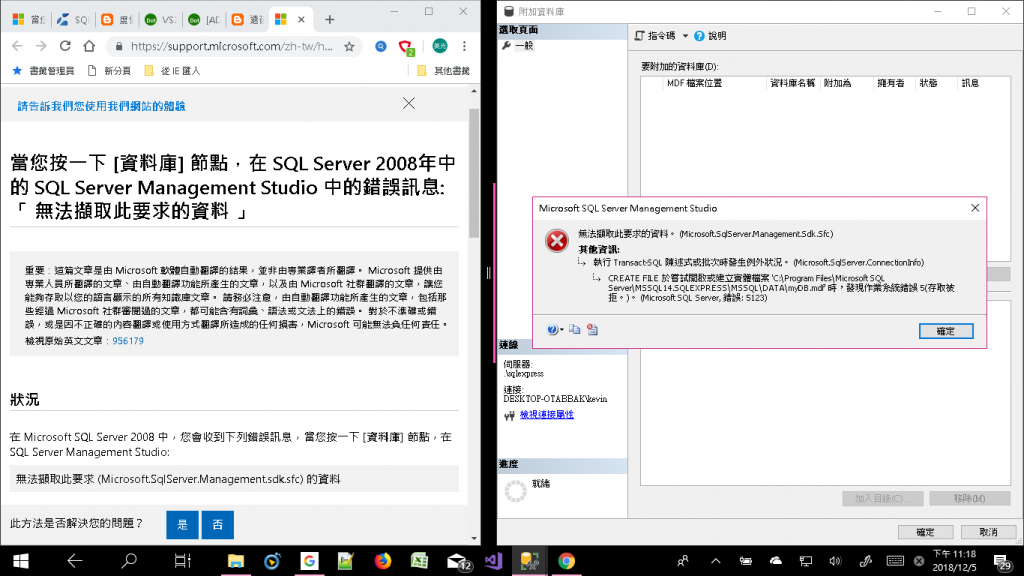
Task: Expand the 指令碼 dropdown arrow
Action: pyautogui.click(x=685, y=36)
